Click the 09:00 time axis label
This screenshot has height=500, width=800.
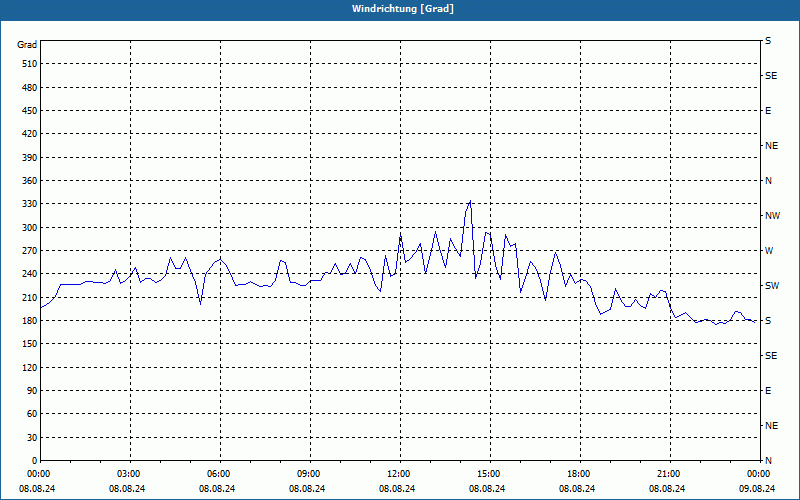click(307, 474)
